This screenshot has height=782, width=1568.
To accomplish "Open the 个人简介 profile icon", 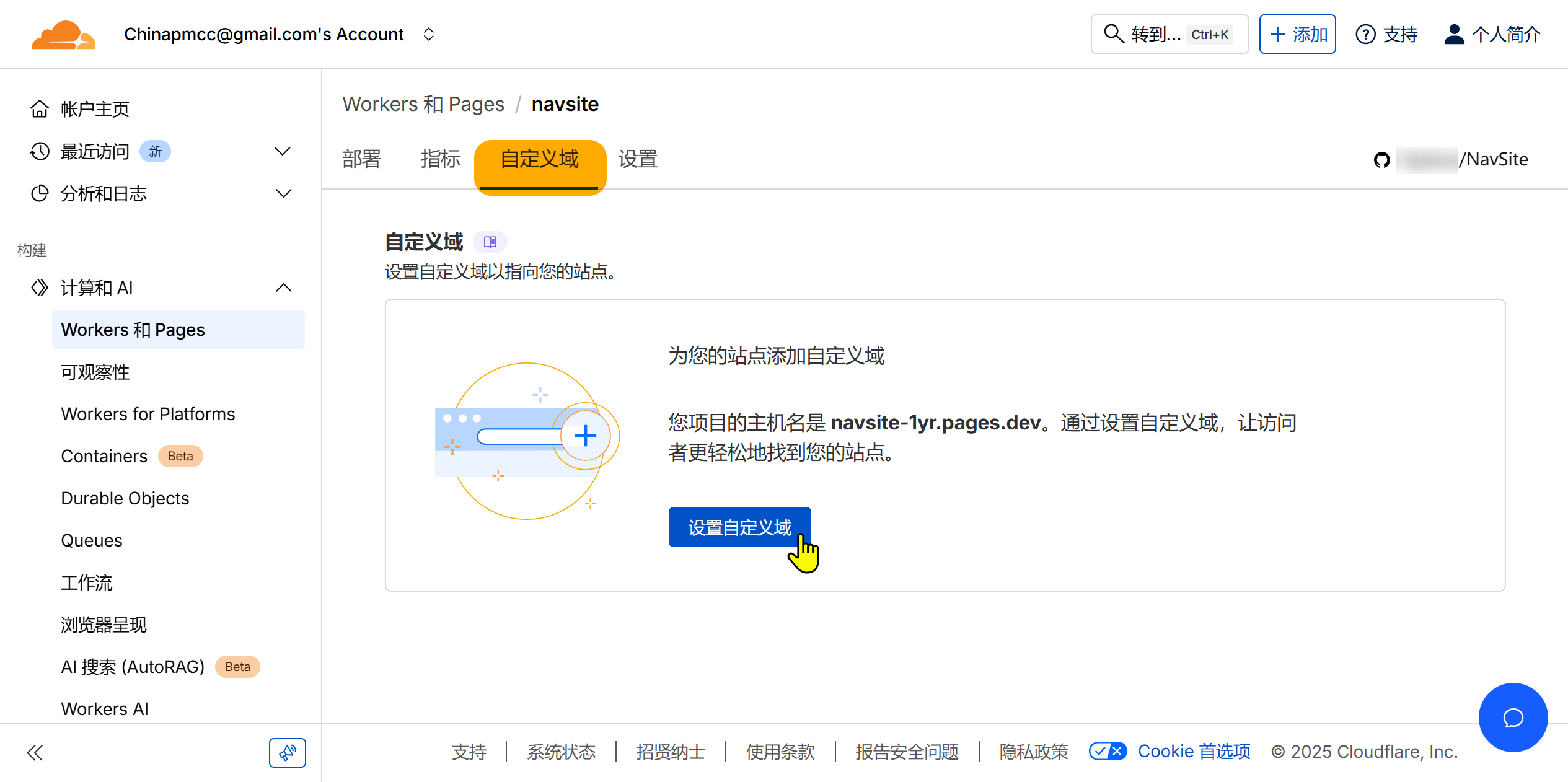I will (1454, 34).
